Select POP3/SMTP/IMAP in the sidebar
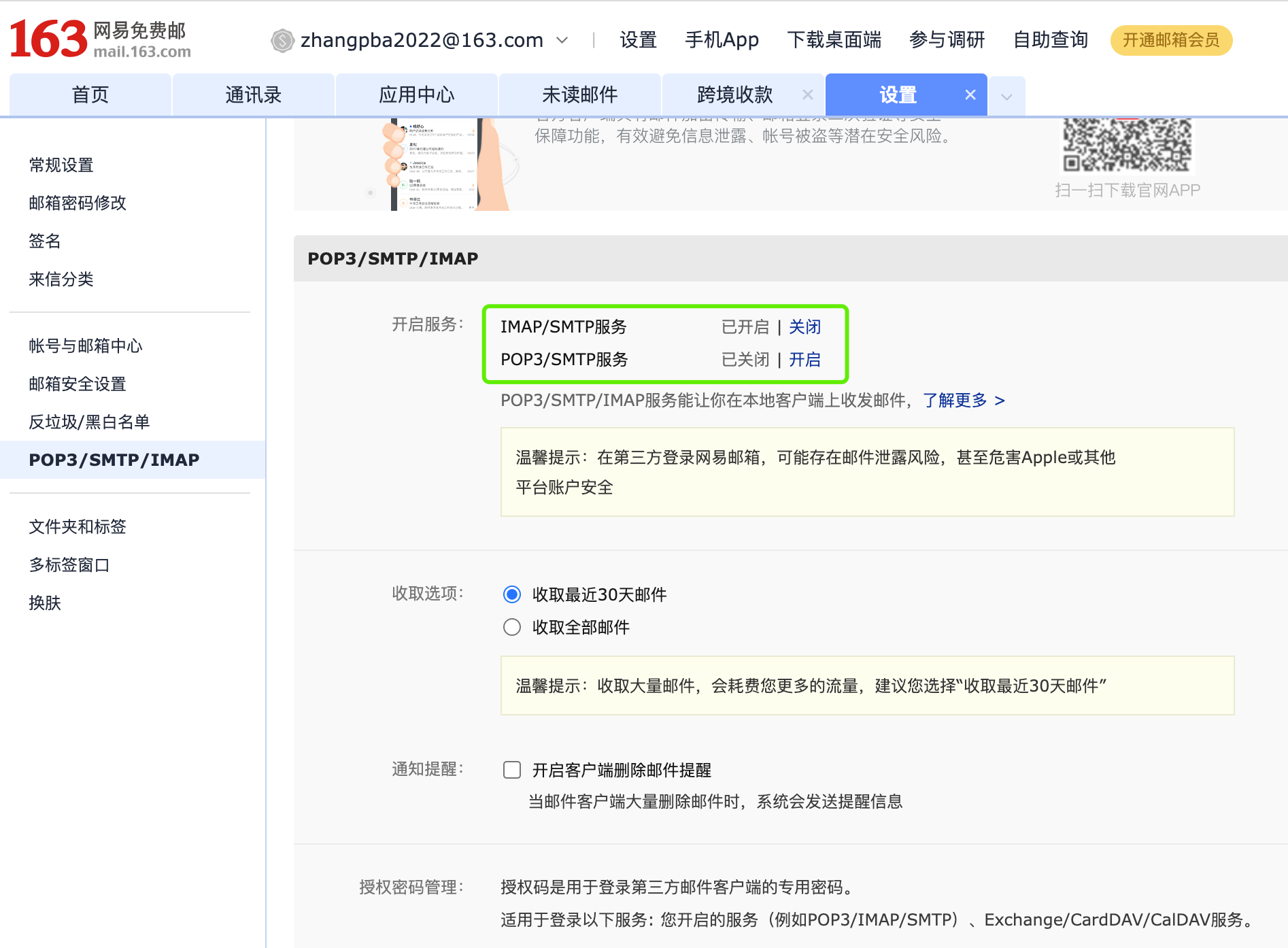 click(x=133, y=460)
